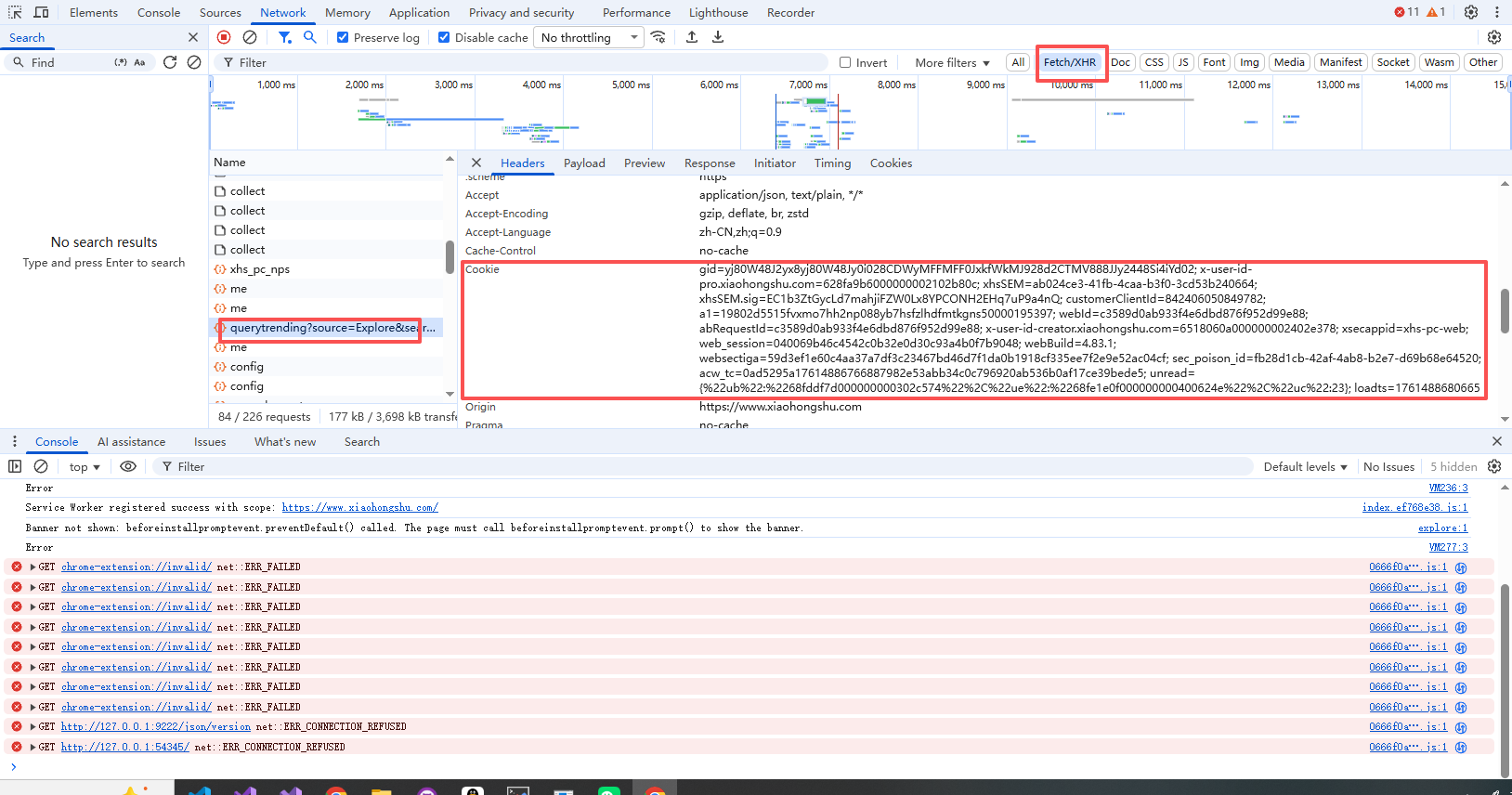Viewport: 1512px width, 795px height.
Task: Open network conditions wifi icon
Action: click(658, 37)
